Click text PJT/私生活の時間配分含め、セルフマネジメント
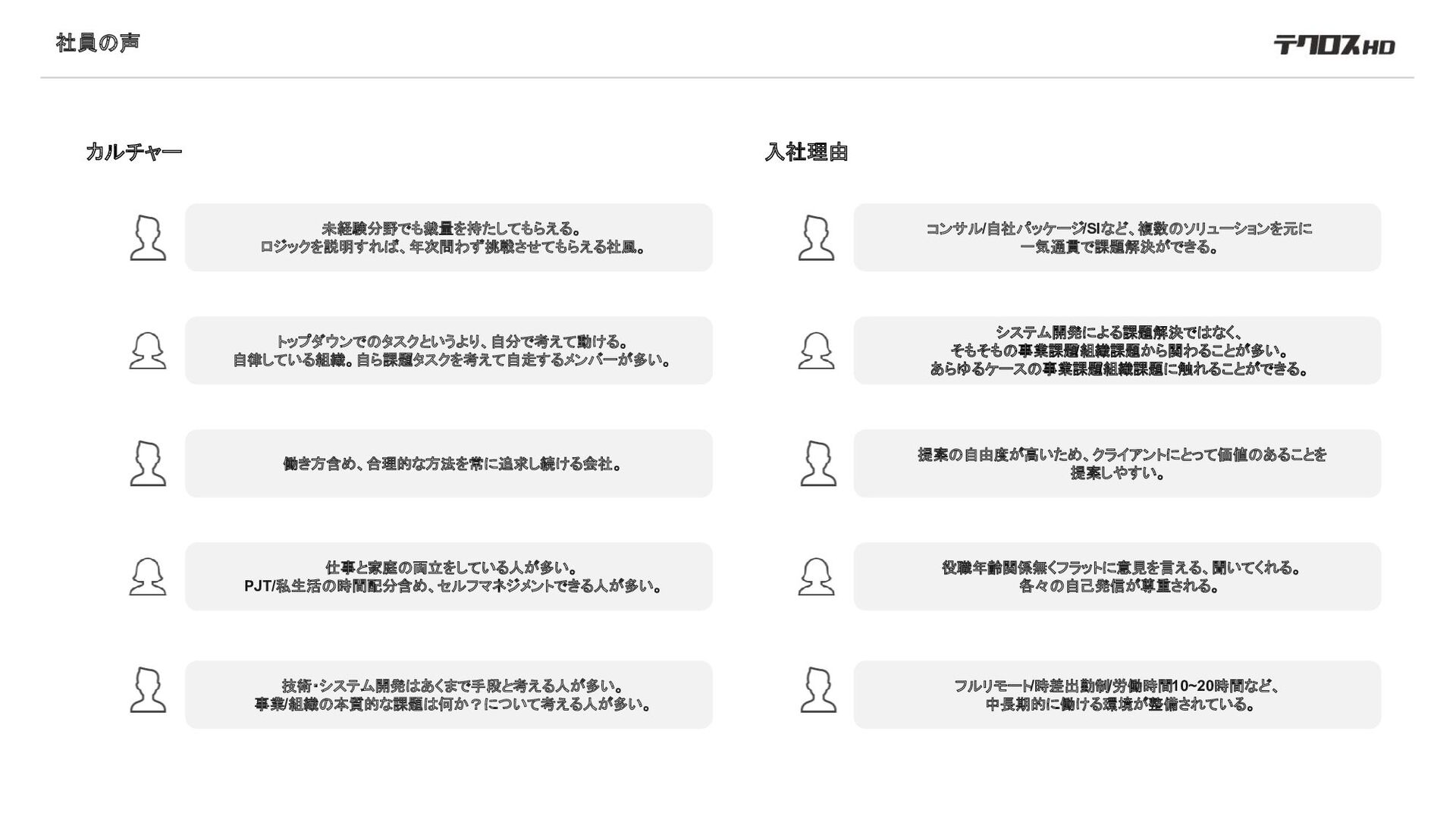 pyautogui.click(x=399, y=586)
